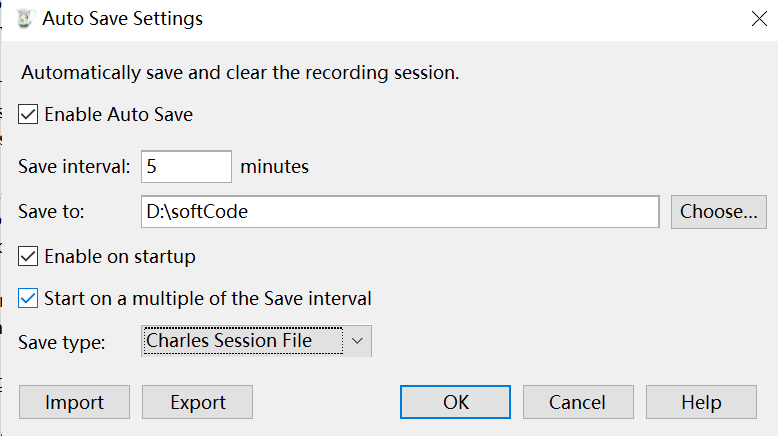Click the Auto Save Settings title text
Screen dimensions: 778x436
(123, 18)
